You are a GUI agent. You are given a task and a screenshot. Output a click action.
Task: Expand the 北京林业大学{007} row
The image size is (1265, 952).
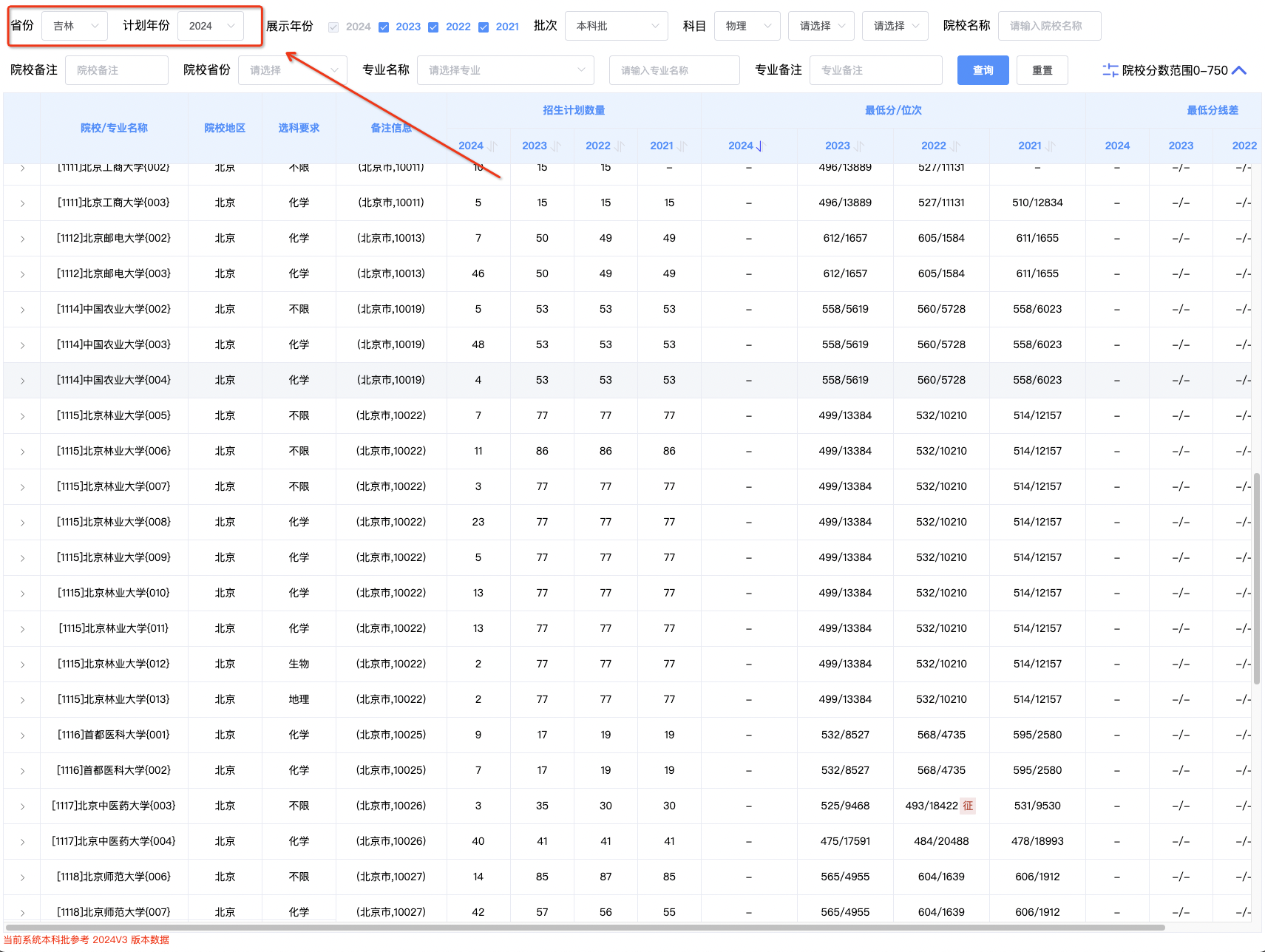click(23, 487)
